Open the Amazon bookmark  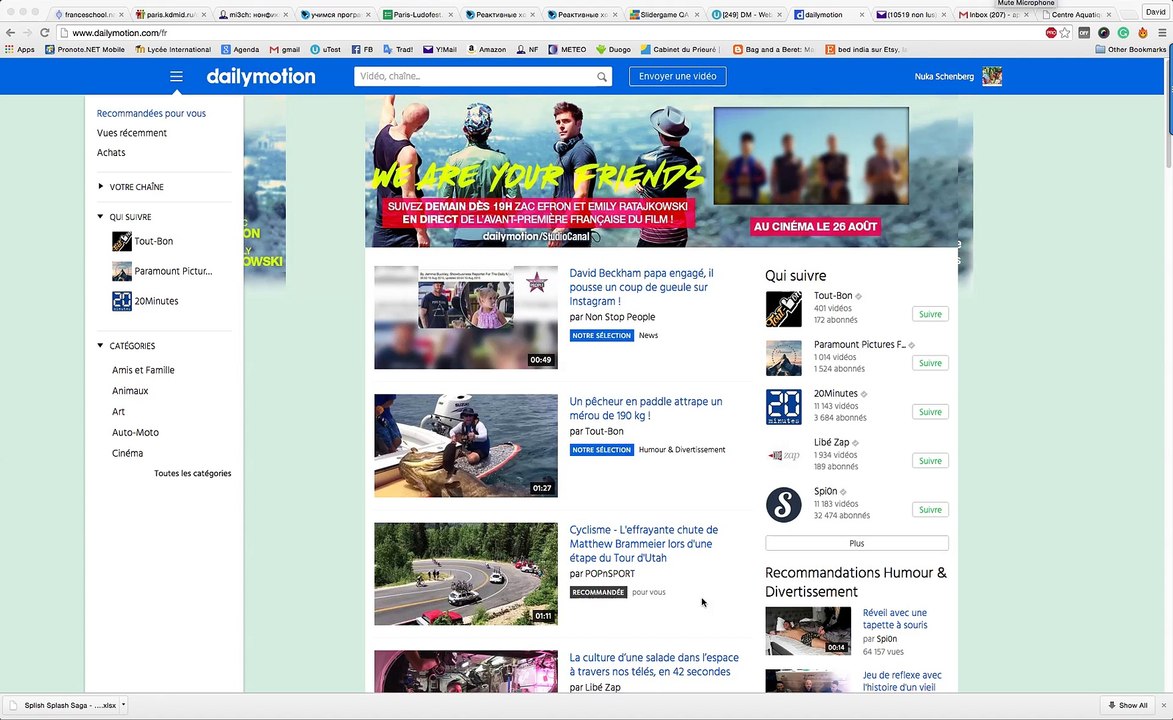pos(486,49)
